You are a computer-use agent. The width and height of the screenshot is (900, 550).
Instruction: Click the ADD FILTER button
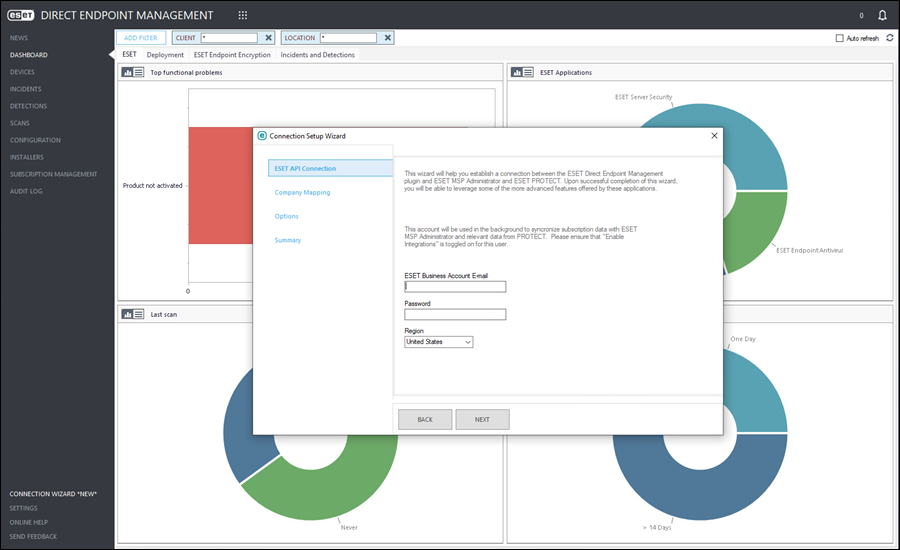pos(141,38)
